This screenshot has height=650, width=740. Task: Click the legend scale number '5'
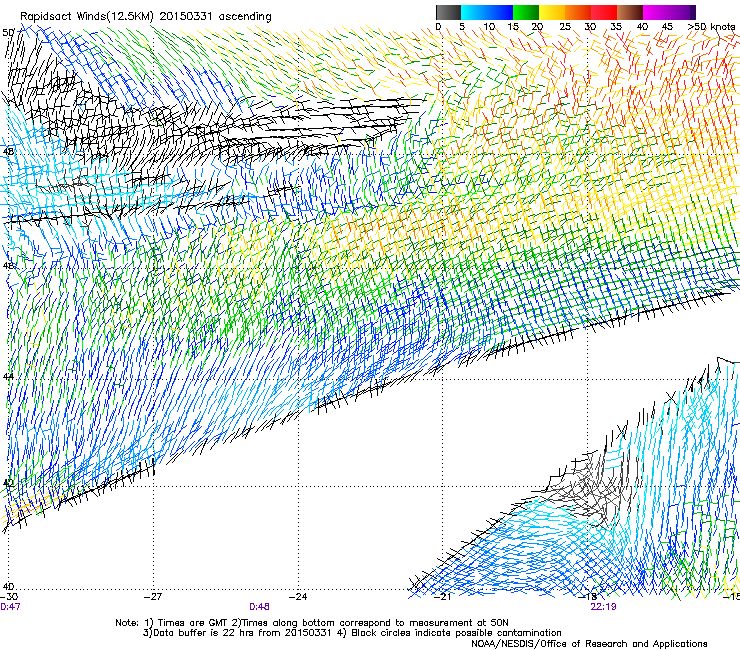[462, 26]
